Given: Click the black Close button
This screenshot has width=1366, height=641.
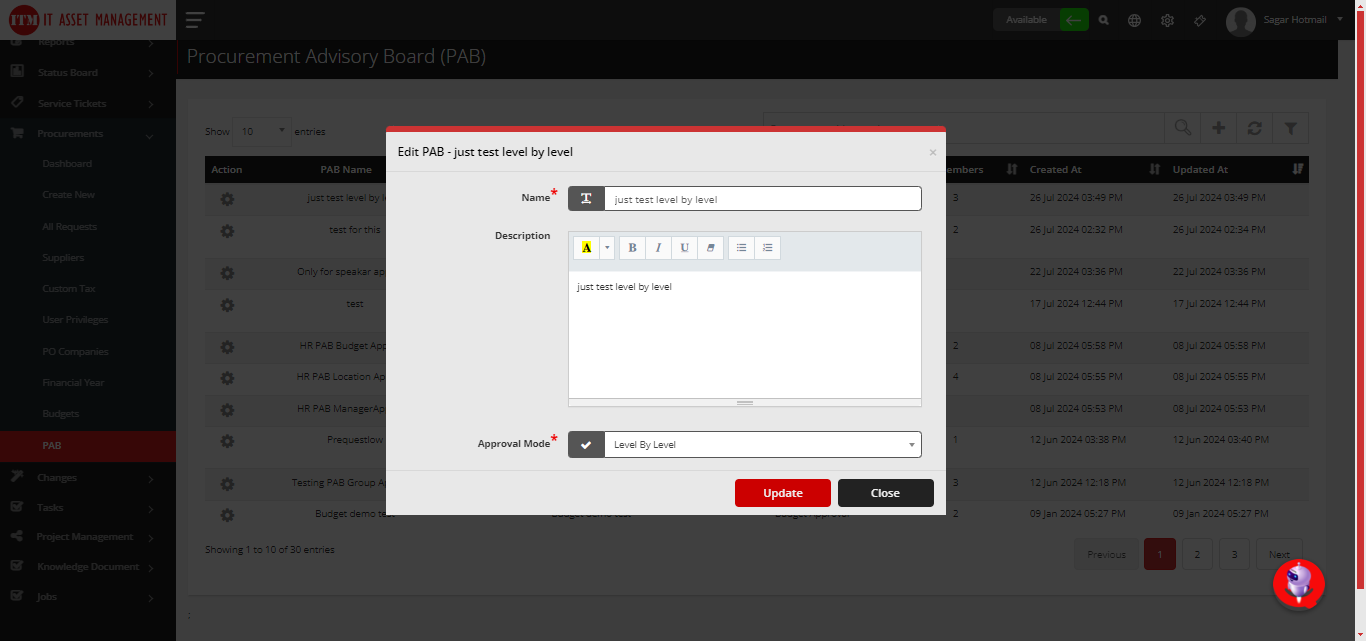Looking at the screenshot, I should [x=885, y=493].
